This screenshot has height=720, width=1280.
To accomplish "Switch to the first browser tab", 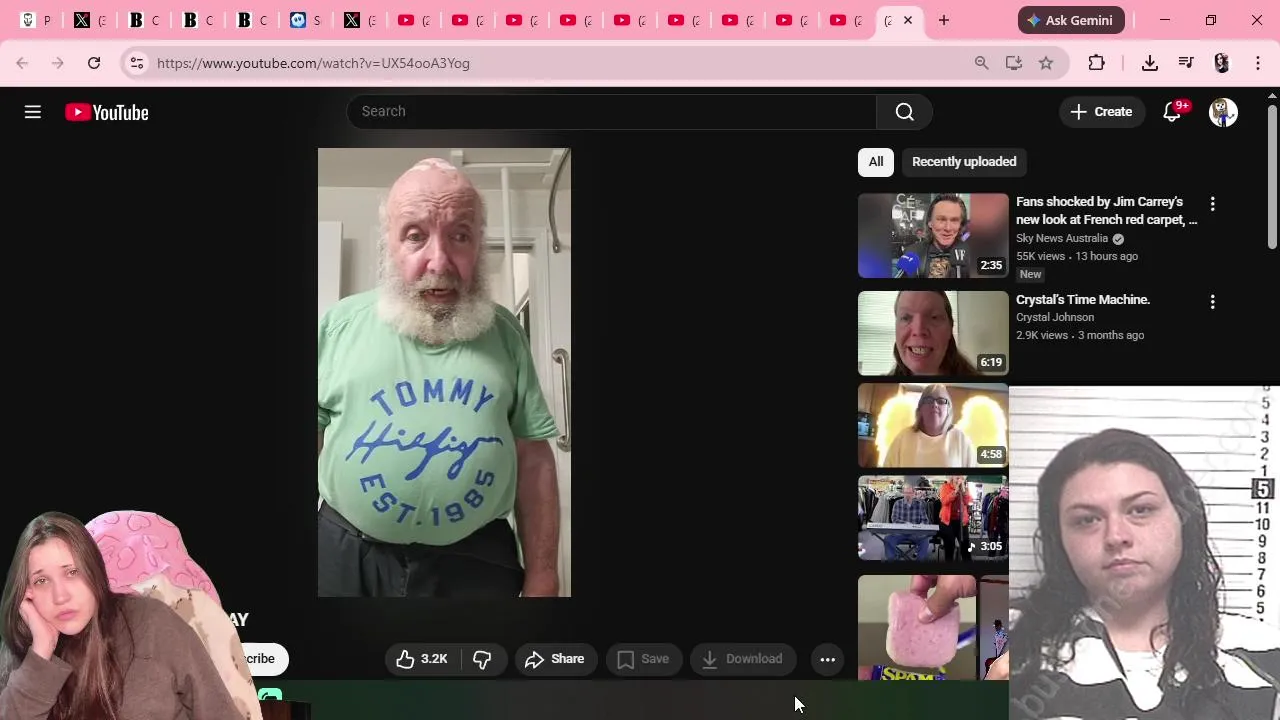I will pos(36,20).
